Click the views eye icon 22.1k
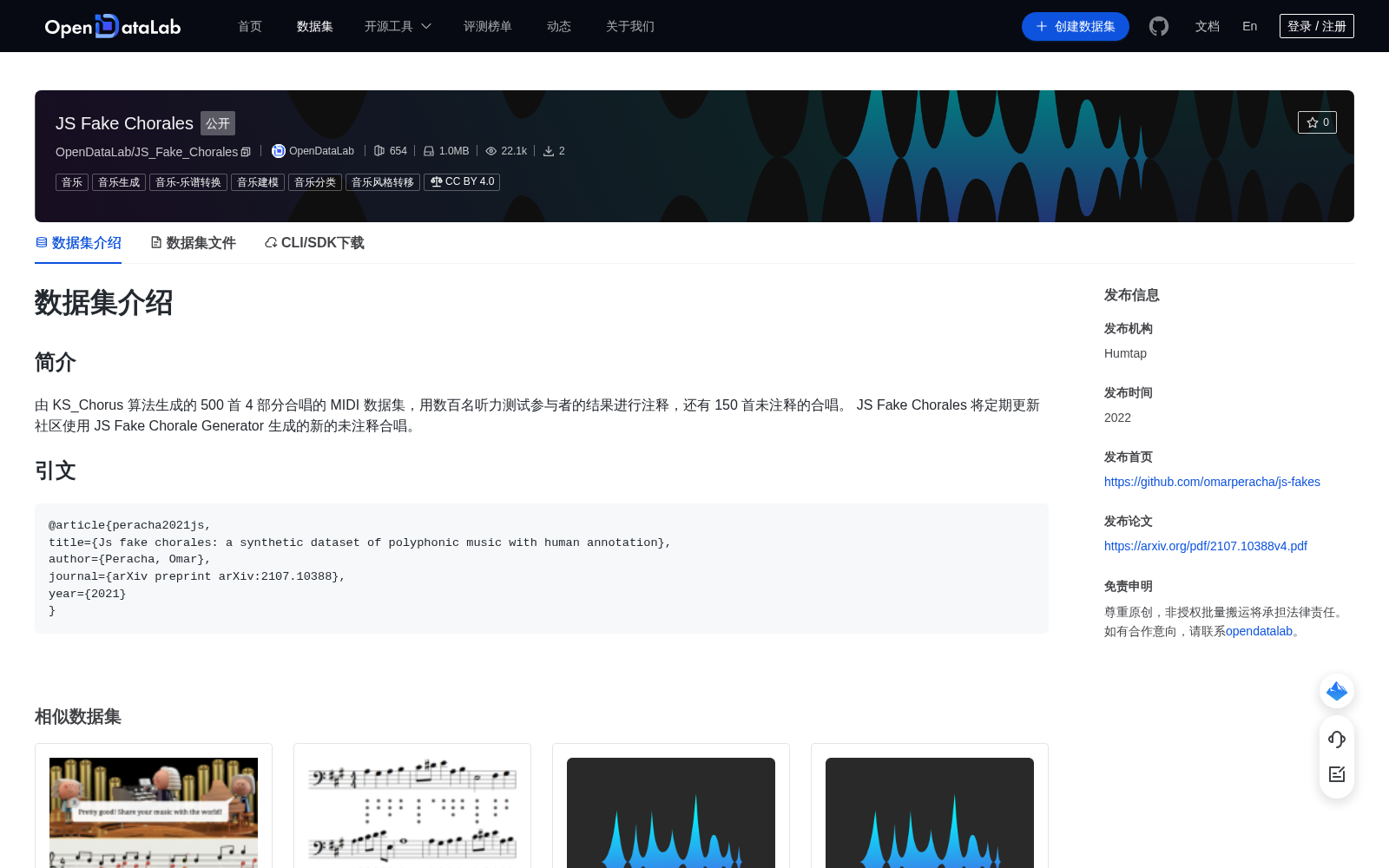 (491, 151)
